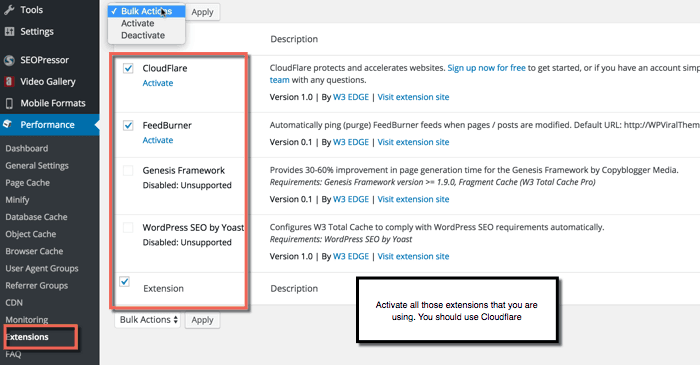Screen dimensions: 700x365
Task: Click the top Description column header
Action: coord(294,39)
